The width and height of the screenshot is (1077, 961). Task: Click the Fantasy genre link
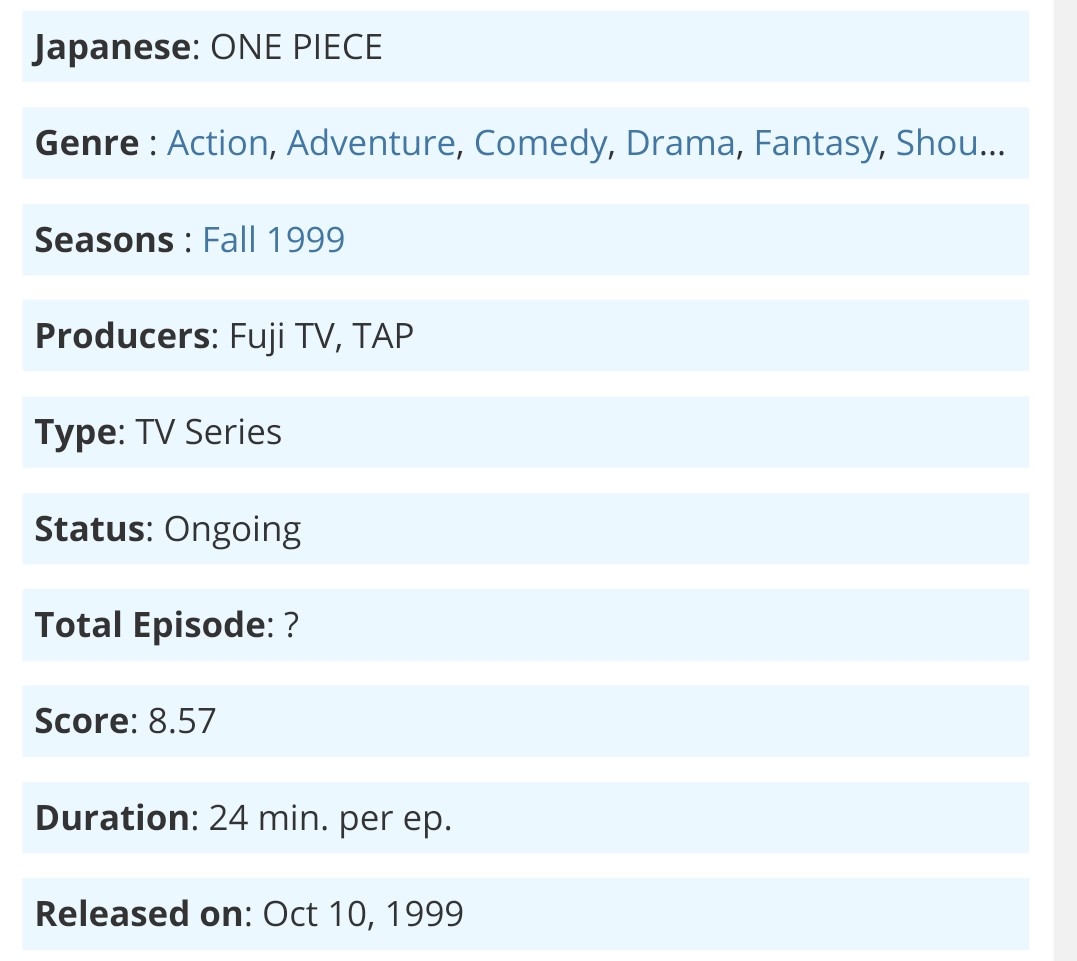click(815, 143)
